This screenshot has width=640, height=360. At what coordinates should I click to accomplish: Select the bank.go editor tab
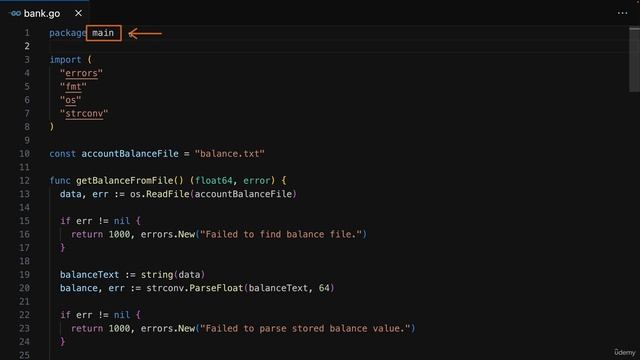(45, 13)
